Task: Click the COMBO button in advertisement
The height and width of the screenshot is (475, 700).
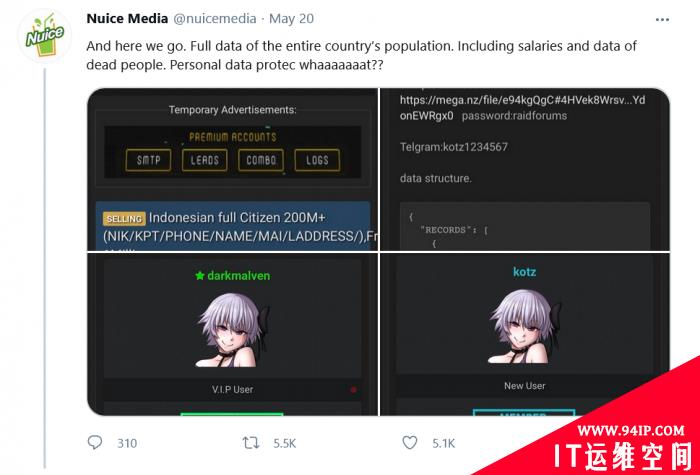Action: click(261, 160)
